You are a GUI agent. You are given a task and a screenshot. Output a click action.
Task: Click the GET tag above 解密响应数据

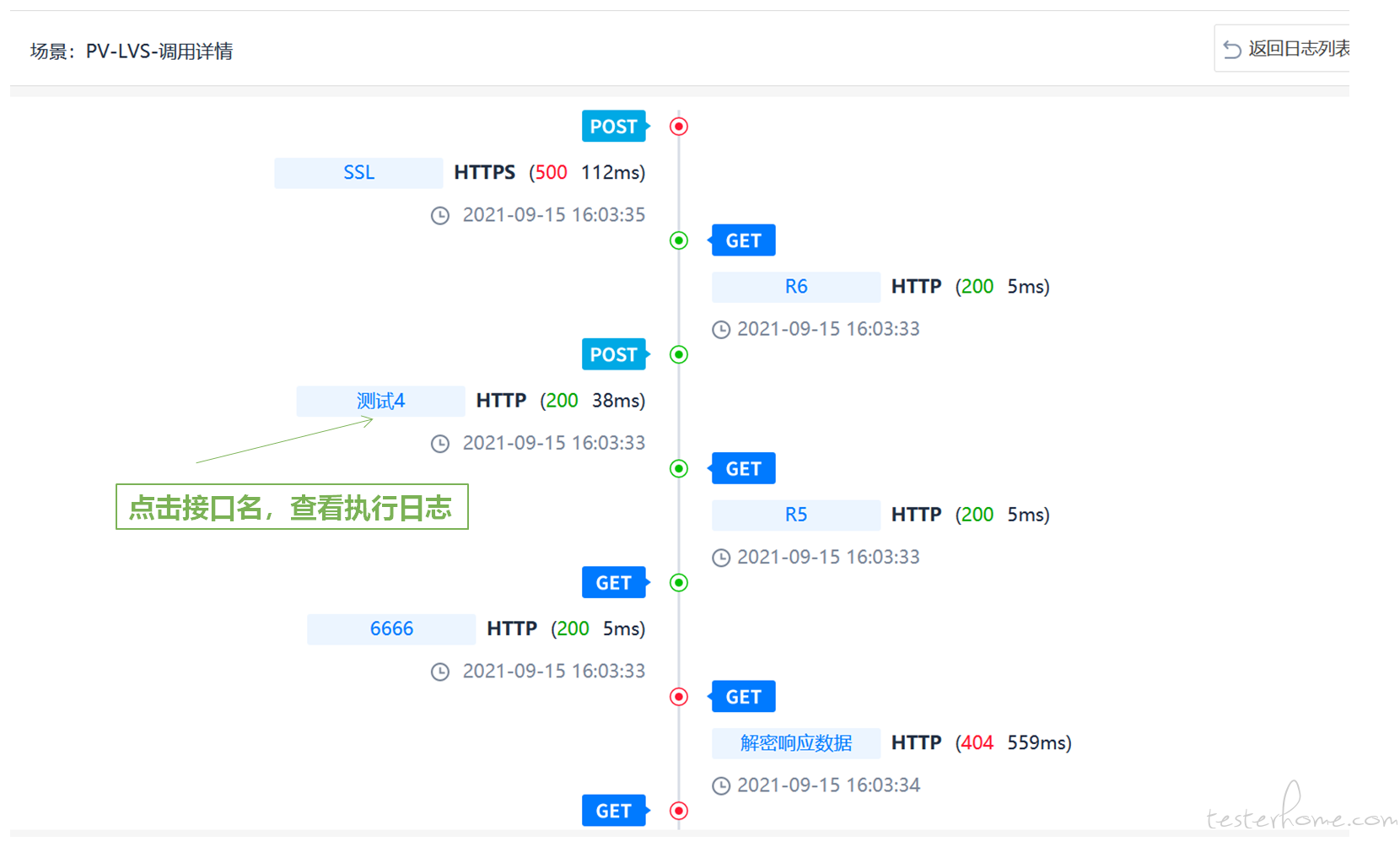[x=741, y=697]
